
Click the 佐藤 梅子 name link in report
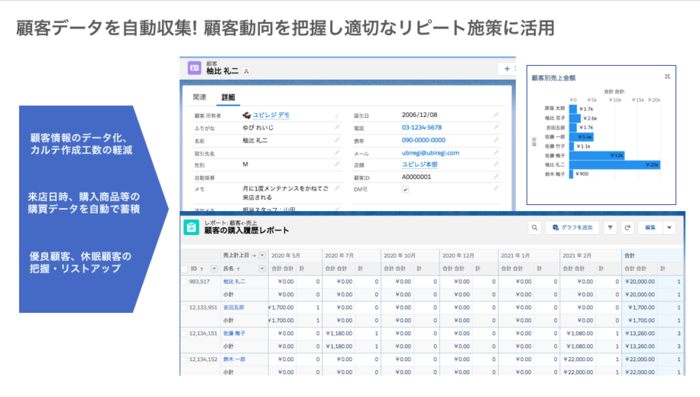point(234,333)
